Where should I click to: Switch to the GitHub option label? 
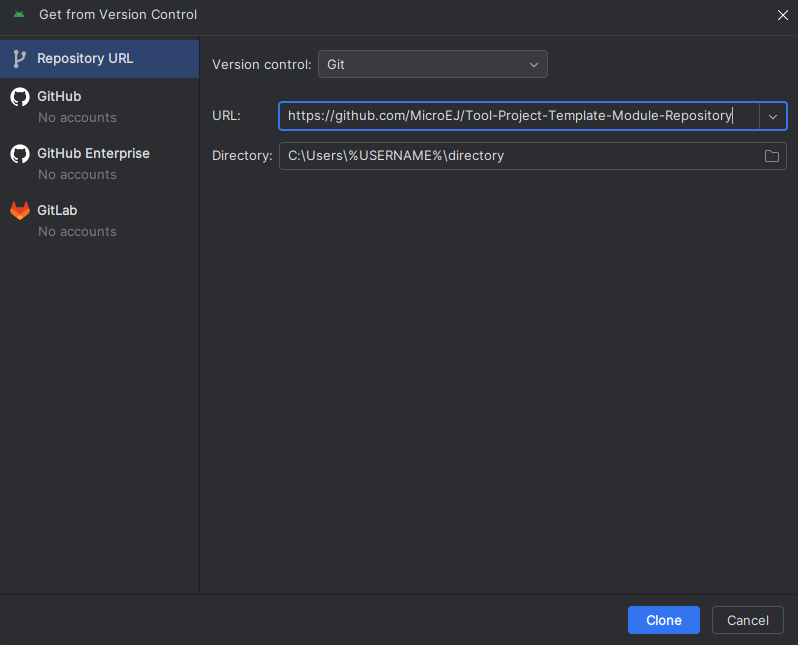pyautogui.click(x=59, y=97)
